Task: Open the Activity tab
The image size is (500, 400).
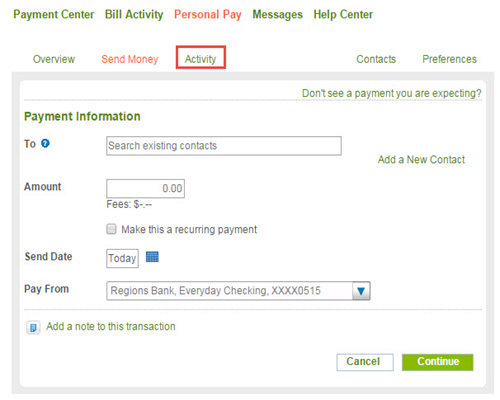Action: [201, 58]
